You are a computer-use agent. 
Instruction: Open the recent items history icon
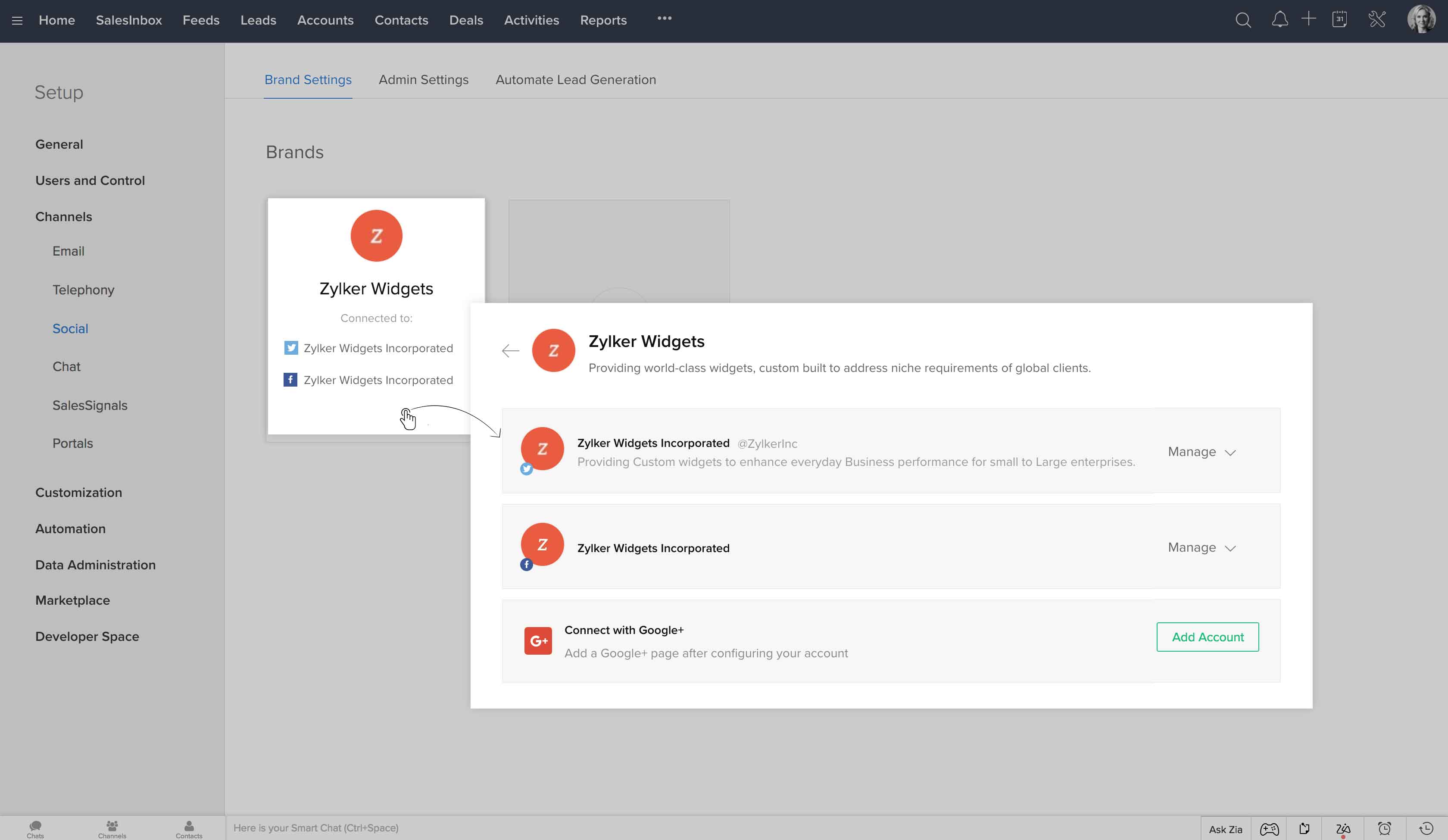(1426, 828)
